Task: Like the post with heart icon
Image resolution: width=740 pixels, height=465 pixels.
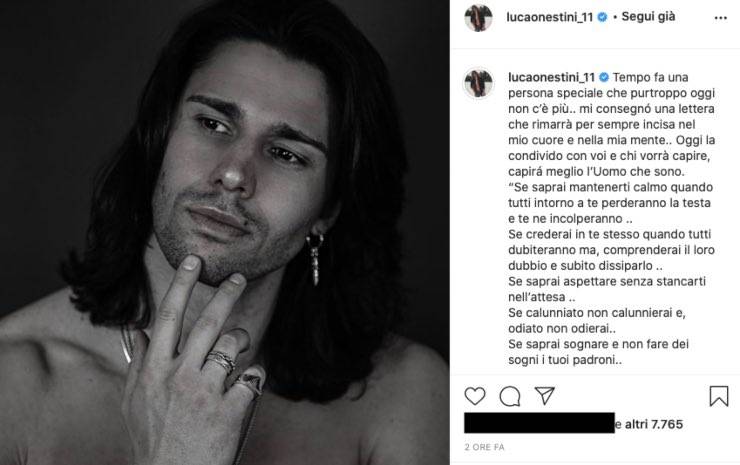Action: 475,396
